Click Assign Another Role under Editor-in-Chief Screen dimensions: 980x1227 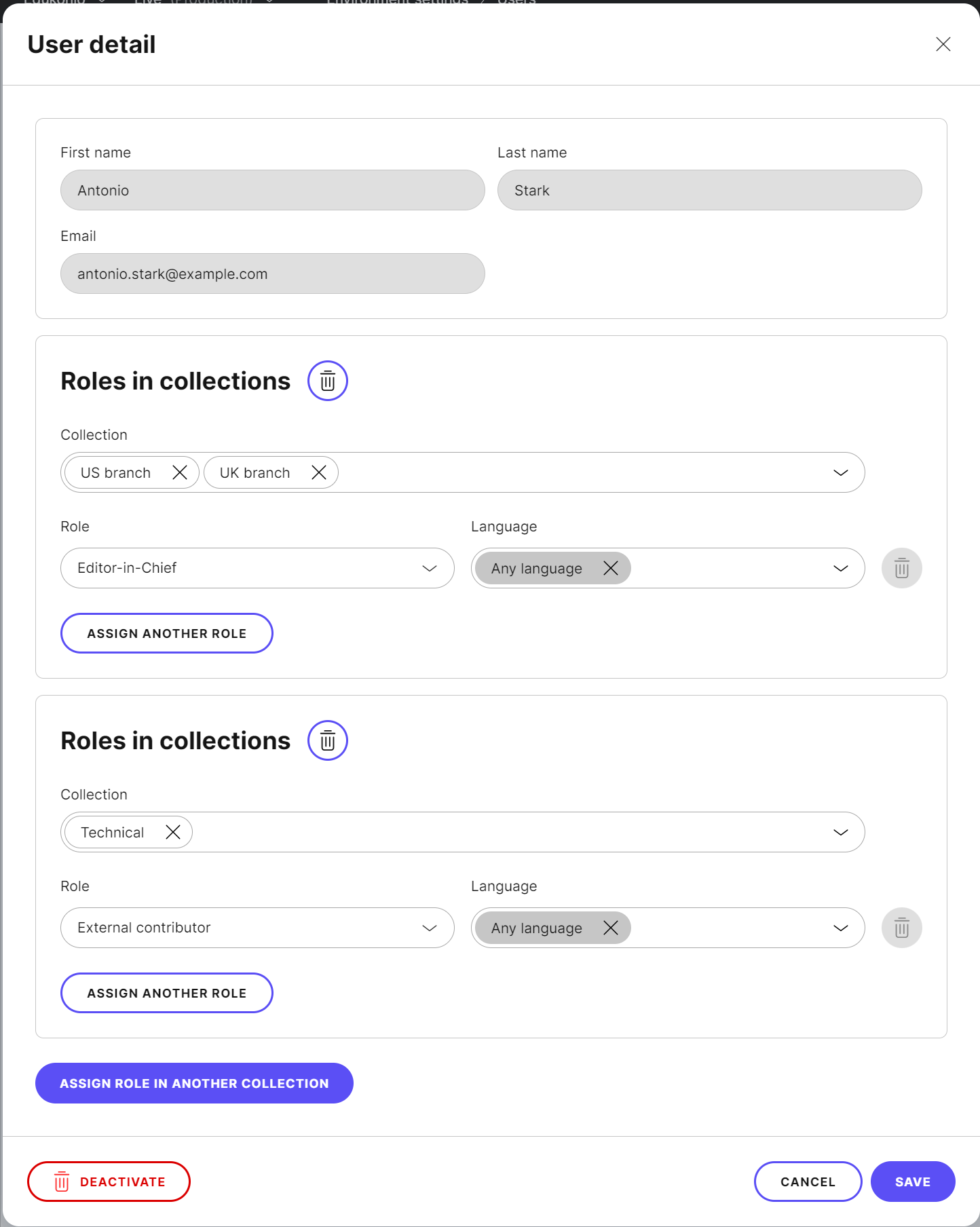[x=167, y=633]
